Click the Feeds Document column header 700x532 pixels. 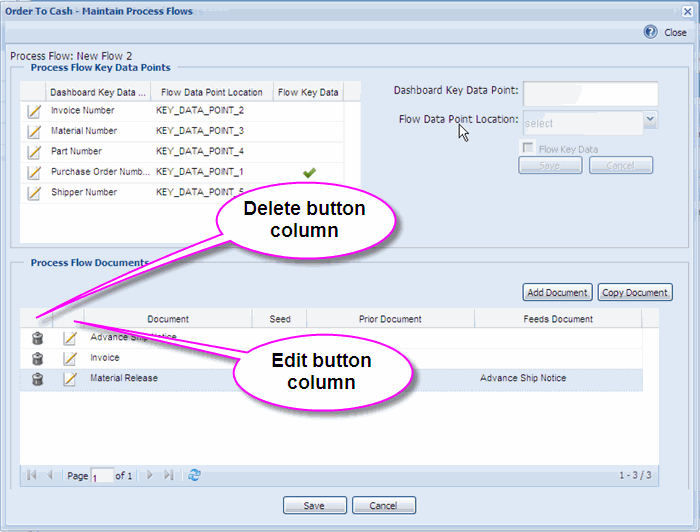coord(558,319)
